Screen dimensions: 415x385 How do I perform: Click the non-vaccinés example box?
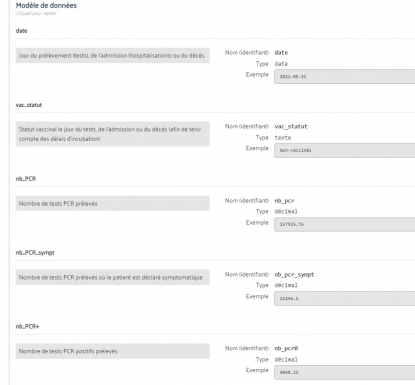(345, 150)
